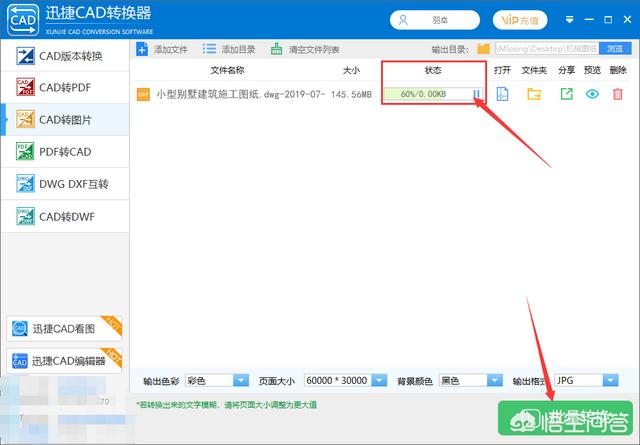
Task: Toggle preview with the eye icon
Action: point(592,94)
